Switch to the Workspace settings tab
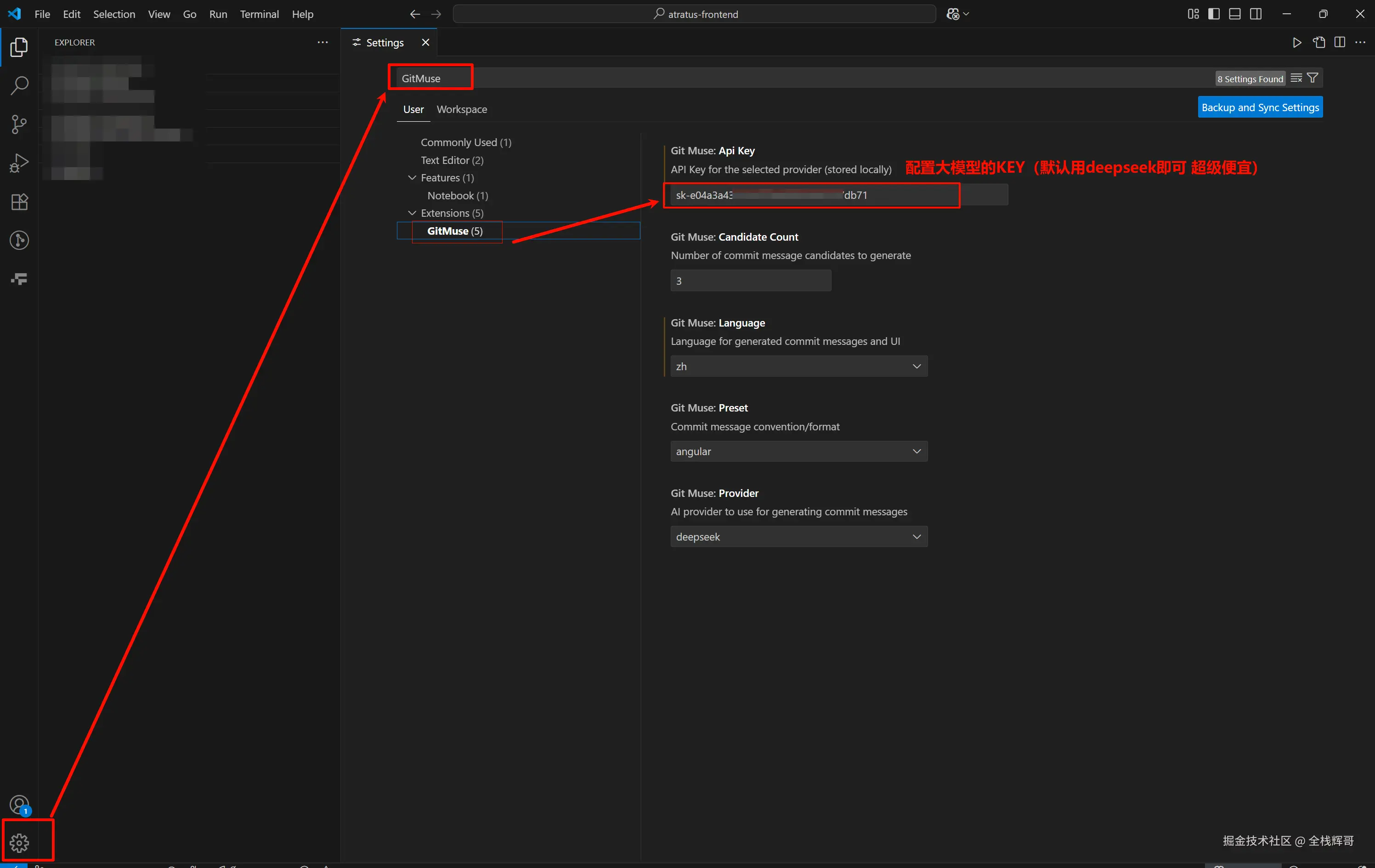1375x868 pixels. [461, 109]
